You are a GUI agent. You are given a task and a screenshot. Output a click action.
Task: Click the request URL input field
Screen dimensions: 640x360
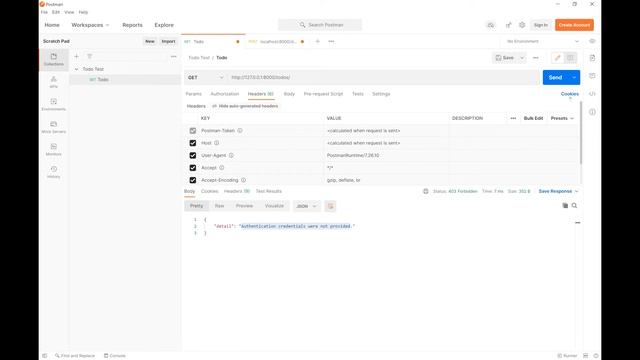[384, 78]
